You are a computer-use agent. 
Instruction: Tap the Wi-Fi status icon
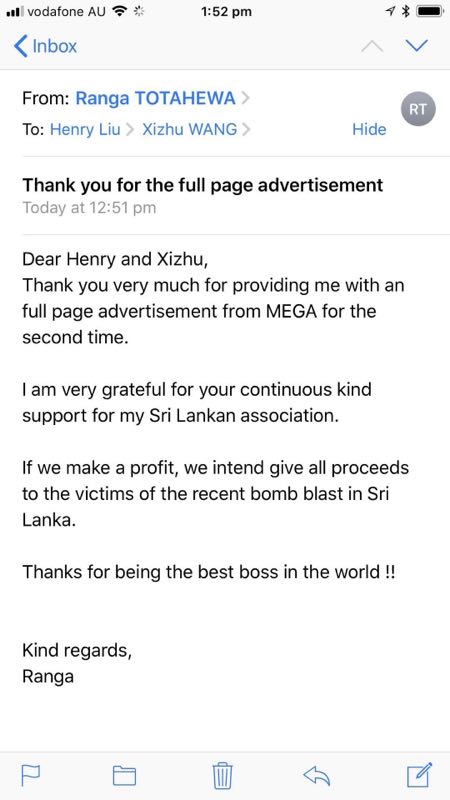pos(119,11)
